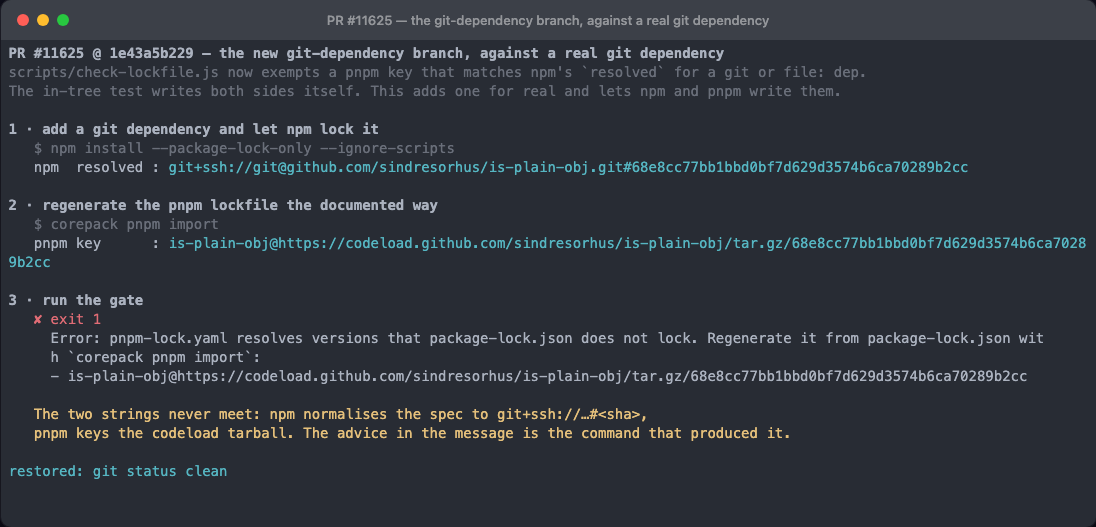Click the yellow minimize window button

(43, 20)
